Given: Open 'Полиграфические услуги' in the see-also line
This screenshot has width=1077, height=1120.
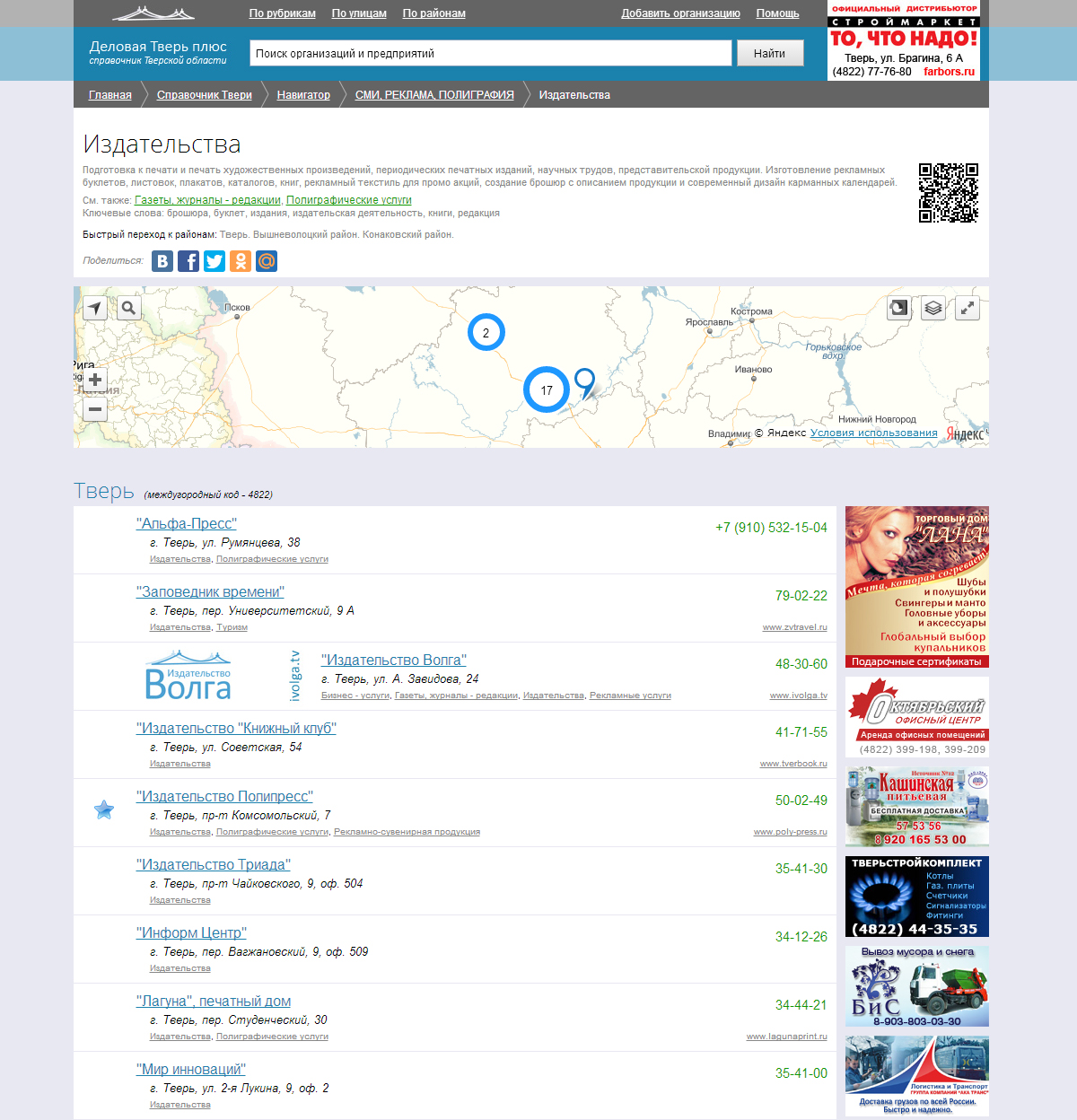Looking at the screenshot, I should pyautogui.click(x=349, y=200).
